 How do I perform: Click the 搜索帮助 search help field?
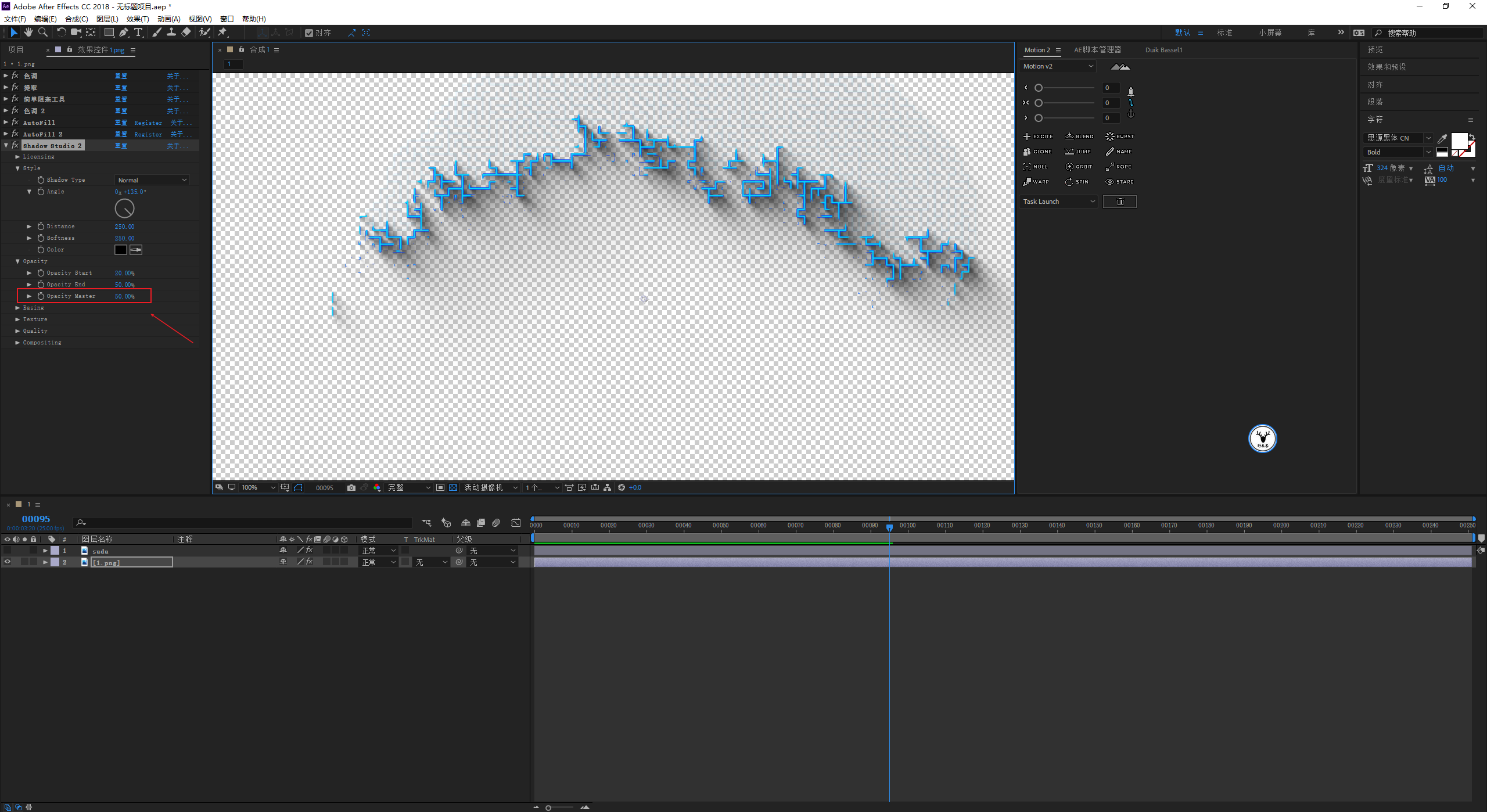1428,33
